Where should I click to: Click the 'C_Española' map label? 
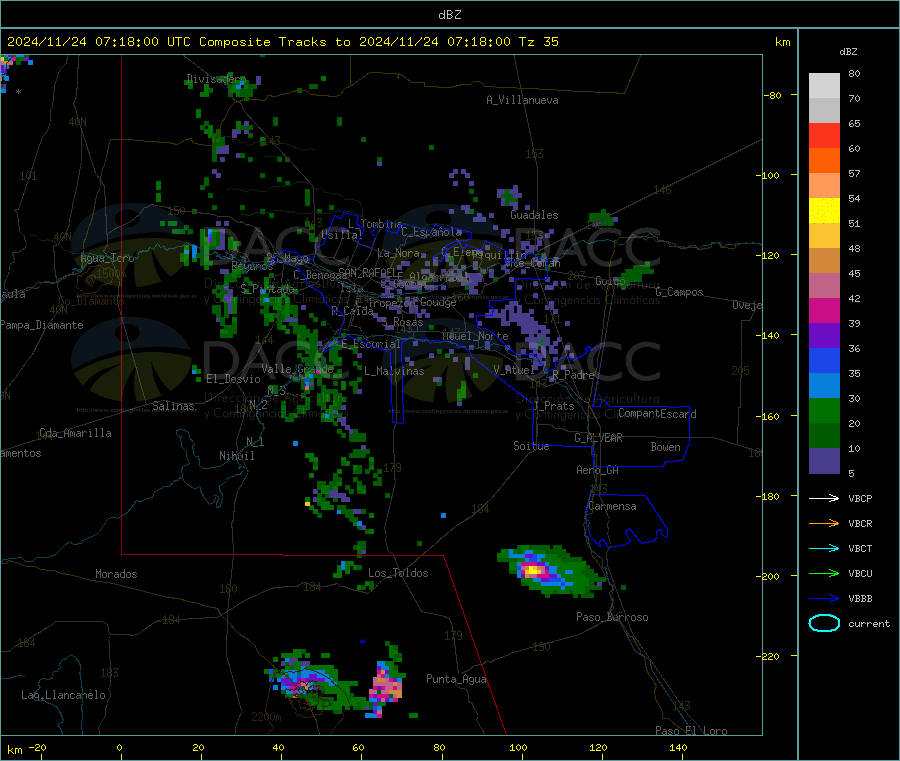coord(432,232)
